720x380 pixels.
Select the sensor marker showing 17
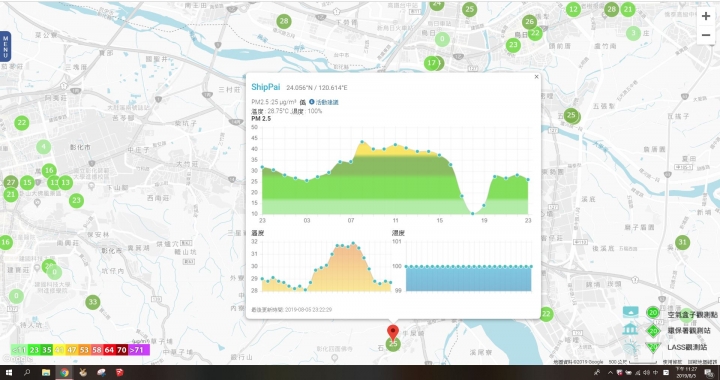coord(432,63)
